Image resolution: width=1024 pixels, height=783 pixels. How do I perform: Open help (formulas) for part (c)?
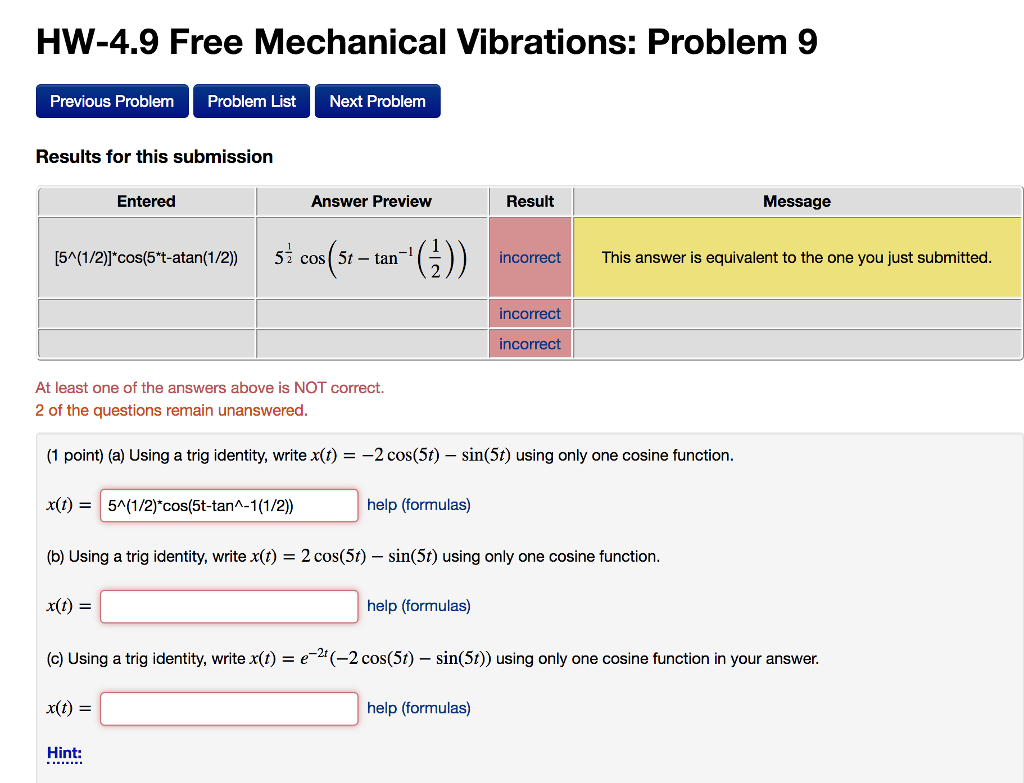pos(418,707)
